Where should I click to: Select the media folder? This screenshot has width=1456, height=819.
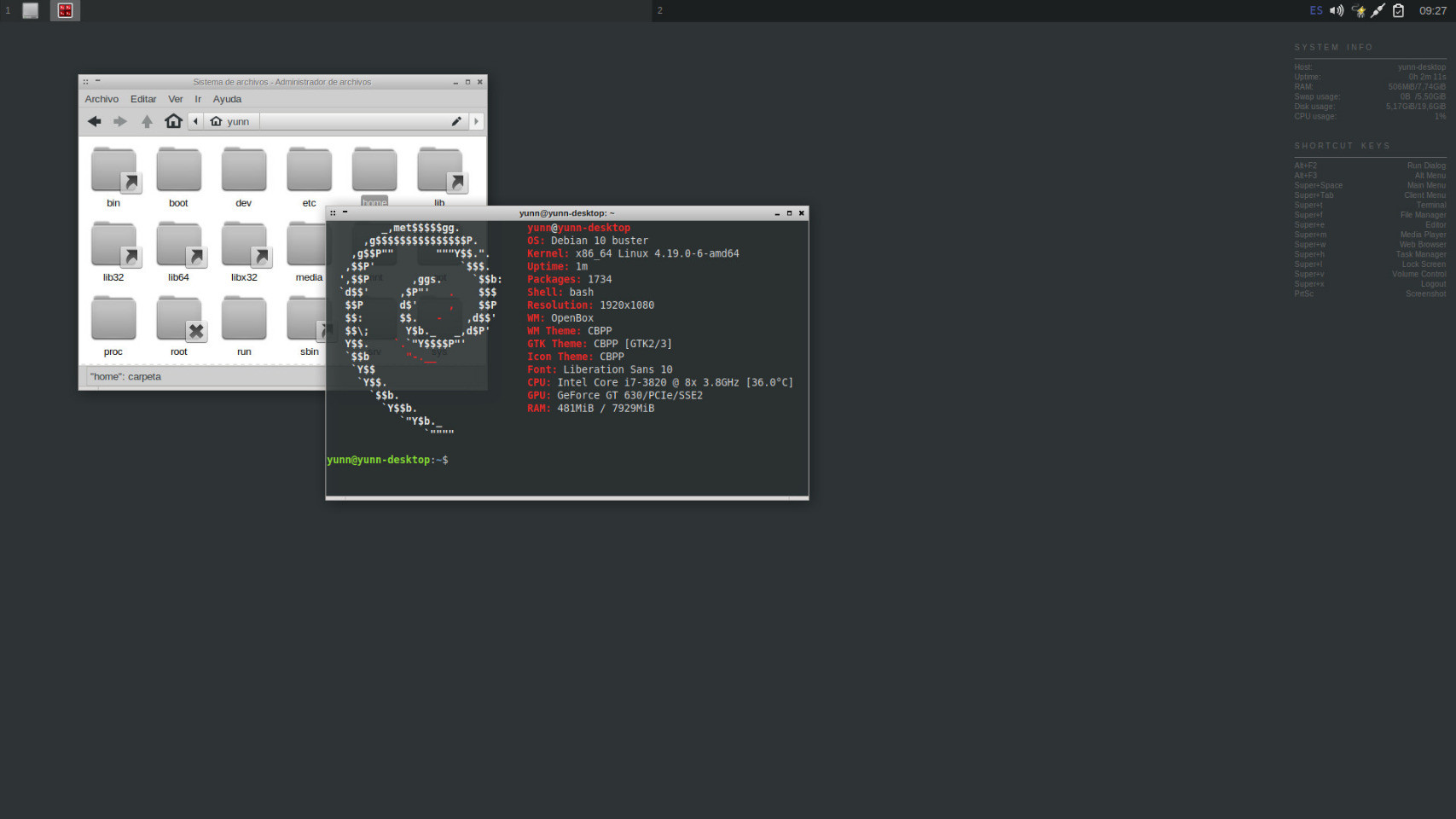307,252
